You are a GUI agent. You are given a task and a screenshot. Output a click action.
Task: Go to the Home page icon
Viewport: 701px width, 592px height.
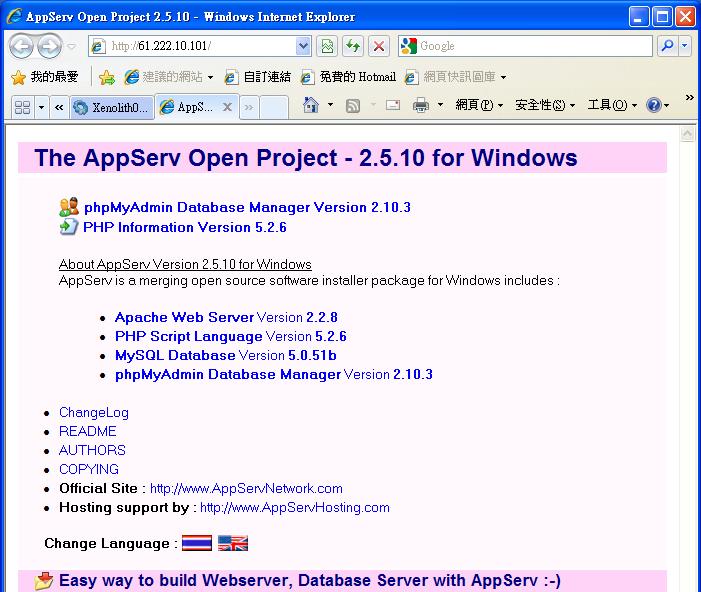[x=311, y=105]
